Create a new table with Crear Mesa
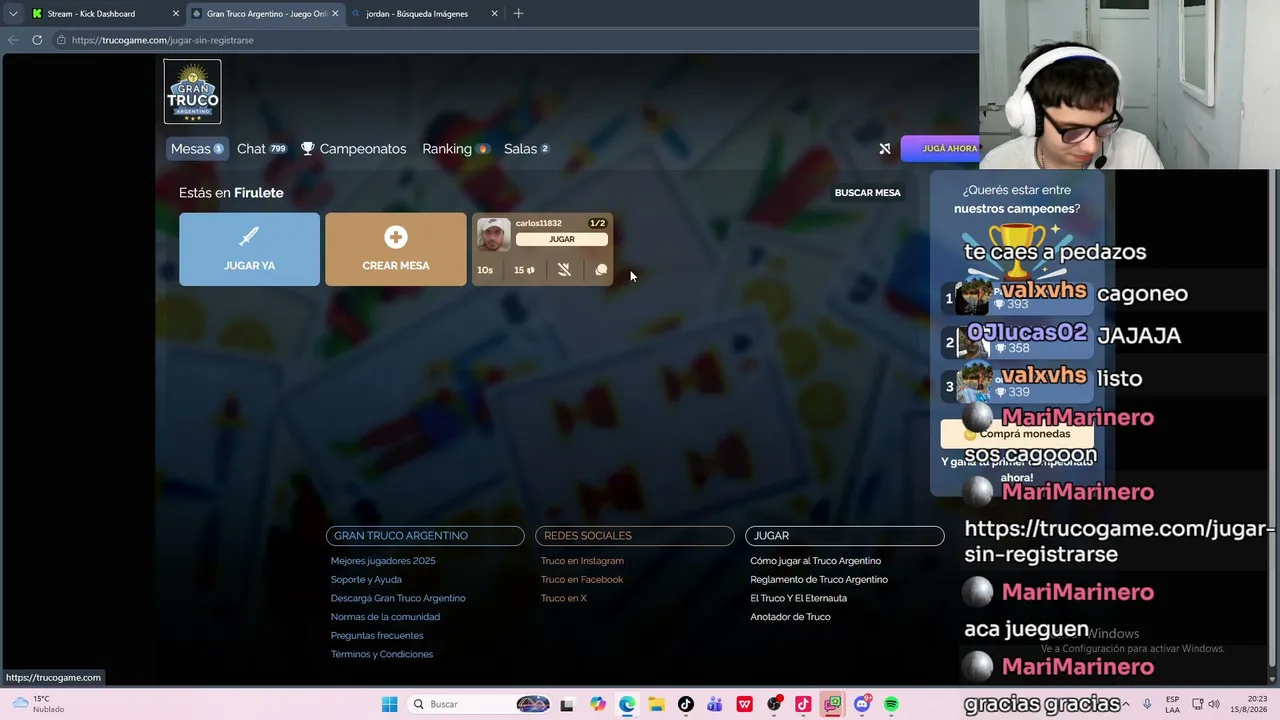1280x720 pixels. click(x=396, y=249)
